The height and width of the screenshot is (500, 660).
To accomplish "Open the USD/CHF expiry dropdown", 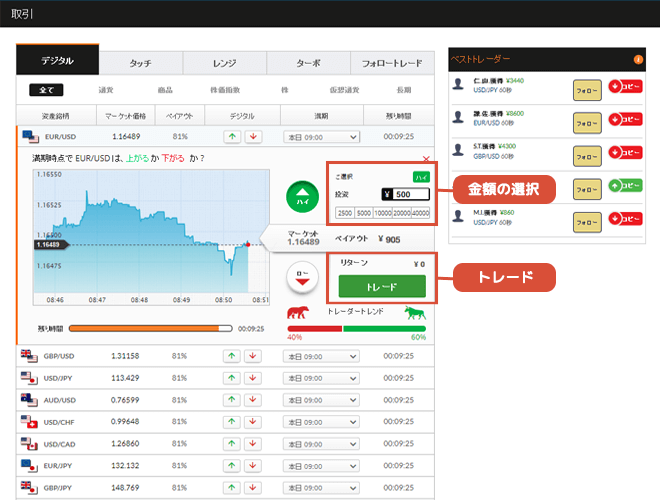I will pos(321,422).
